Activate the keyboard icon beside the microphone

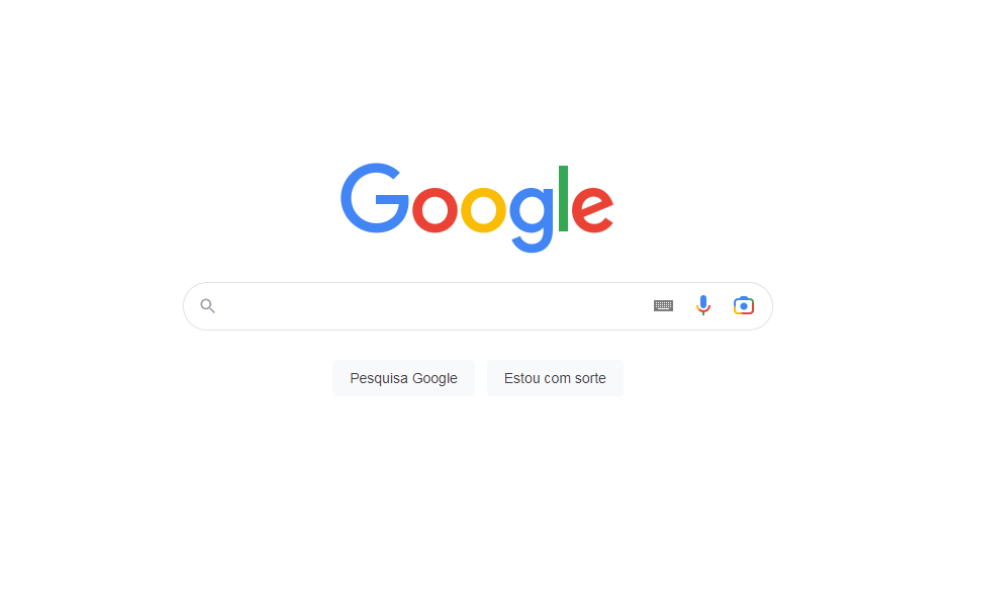pyautogui.click(x=663, y=306)
